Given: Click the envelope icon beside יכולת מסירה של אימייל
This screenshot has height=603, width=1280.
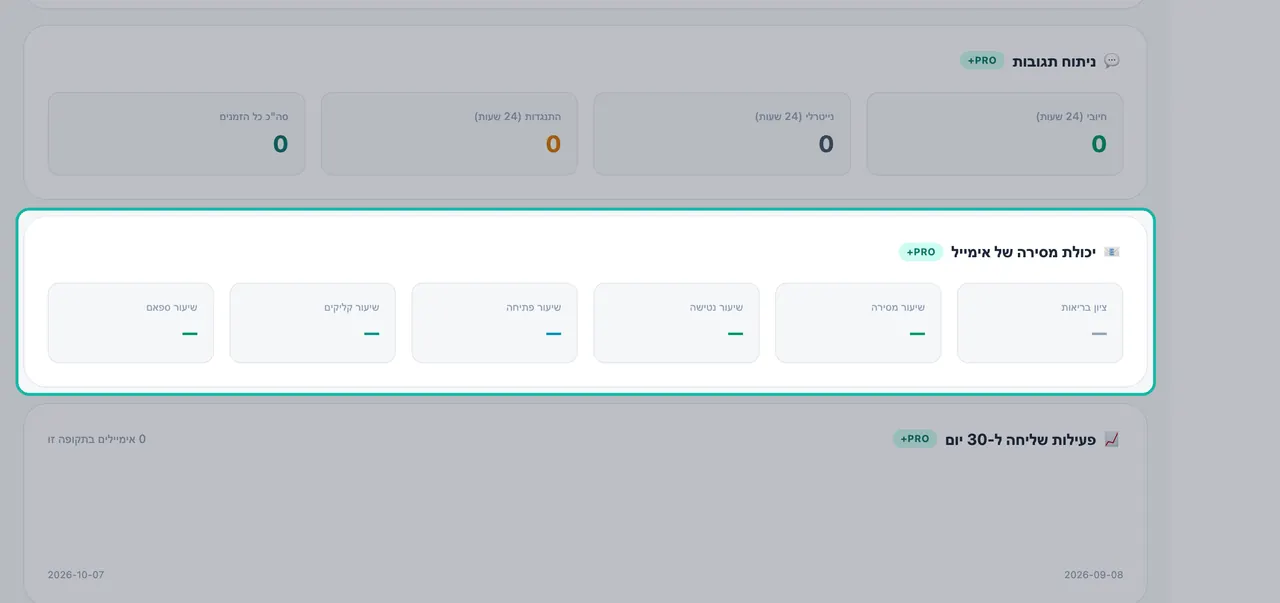Looking at the screenshot, I should click(1111, 252).
